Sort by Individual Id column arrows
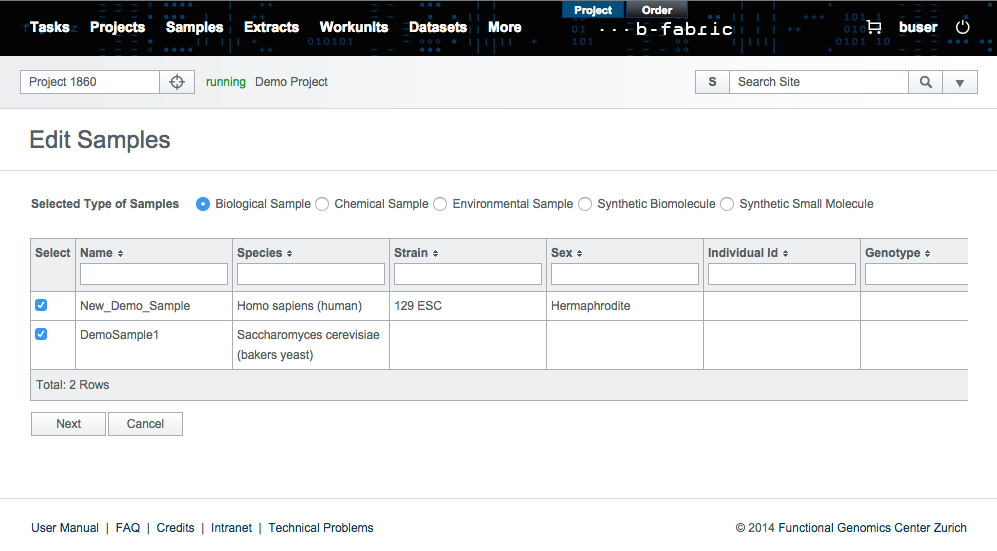This screenshot has height=551, width=997. tap(785, 254)
